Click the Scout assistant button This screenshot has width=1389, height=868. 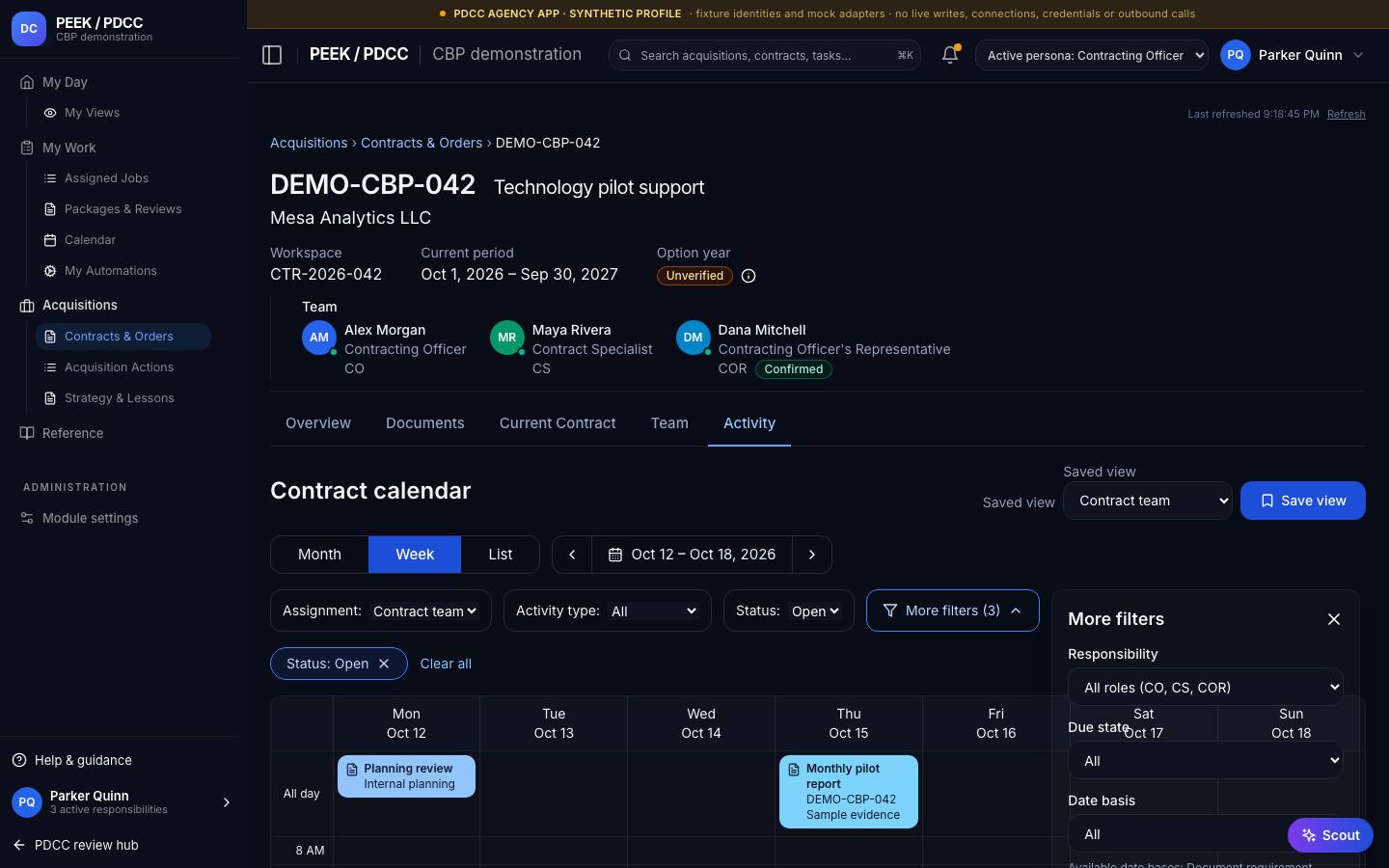[1330, 835]
